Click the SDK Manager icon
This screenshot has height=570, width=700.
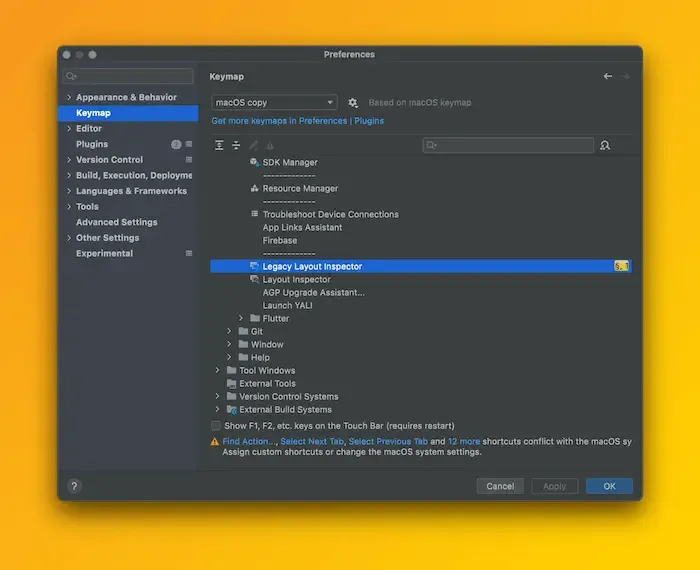pos(254,162)
